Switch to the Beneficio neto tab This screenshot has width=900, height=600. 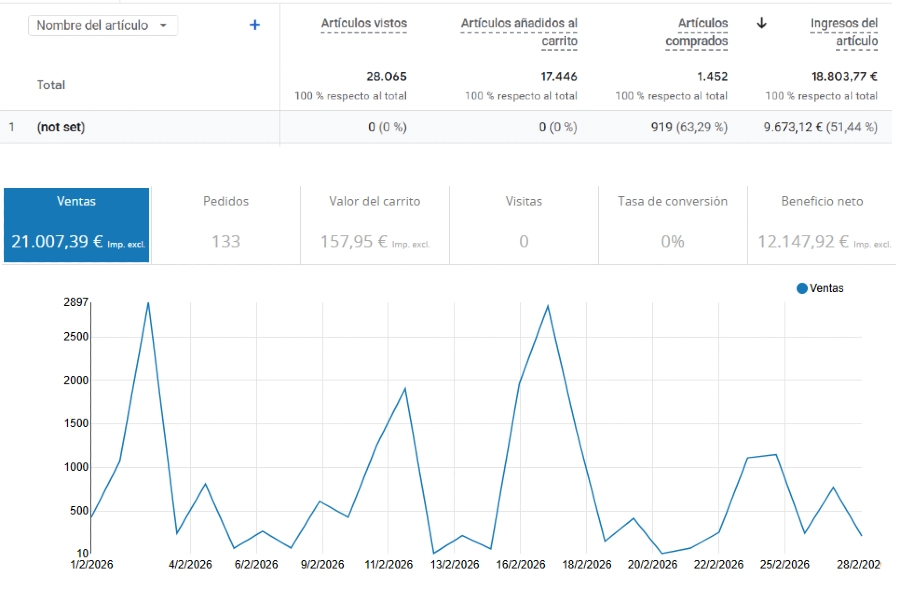(821, 222)
